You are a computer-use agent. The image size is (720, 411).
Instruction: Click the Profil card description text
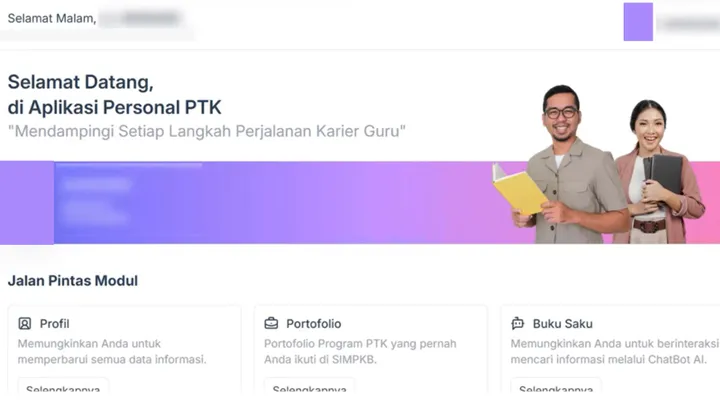click(x=112, y=352)
